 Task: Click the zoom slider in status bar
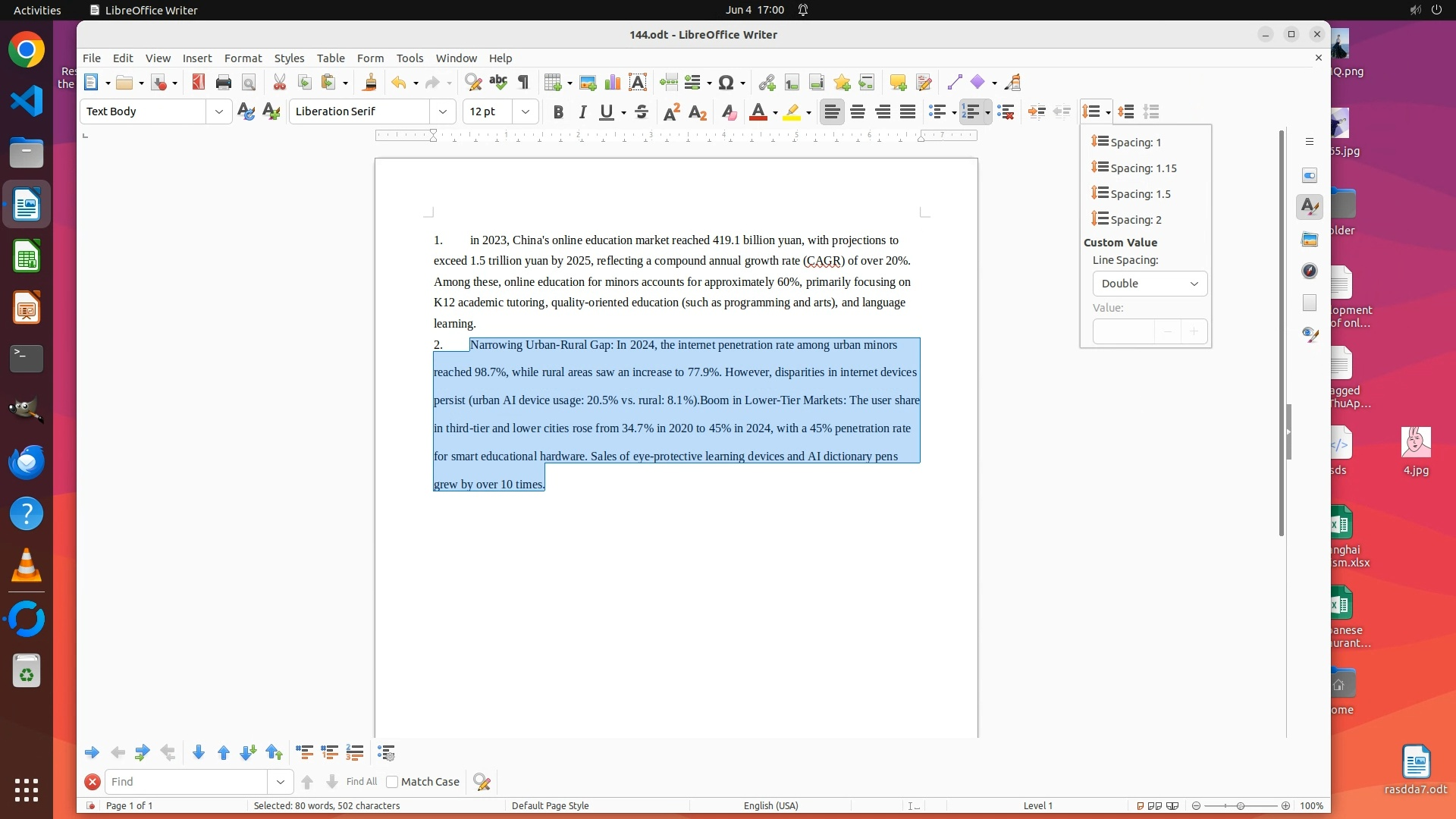pyautogui.click(x=1241, y=806)
